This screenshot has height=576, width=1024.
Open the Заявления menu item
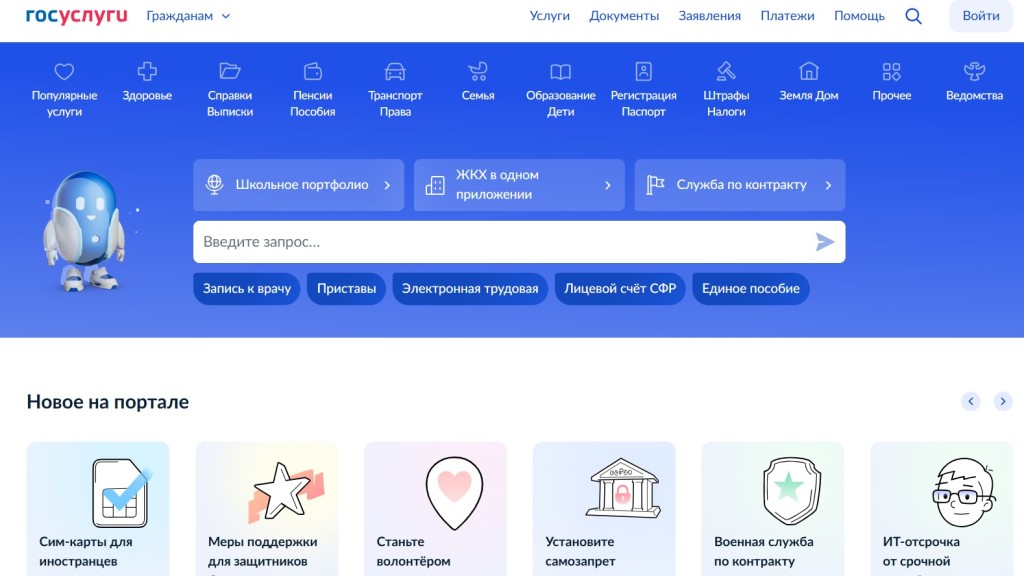(709, 16)
